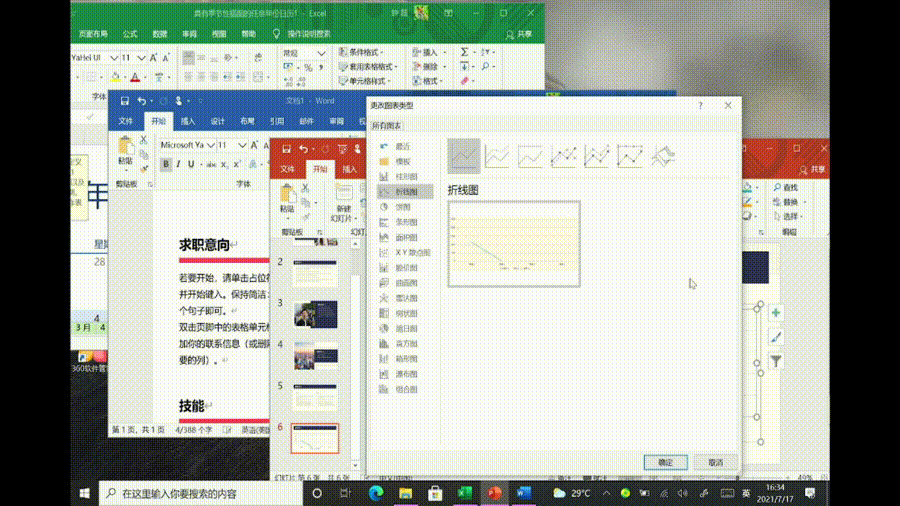Choose the stacked line chart subtype icon
Screen dimensions: 900x506
pyautogui.click(x=497, y=156)
